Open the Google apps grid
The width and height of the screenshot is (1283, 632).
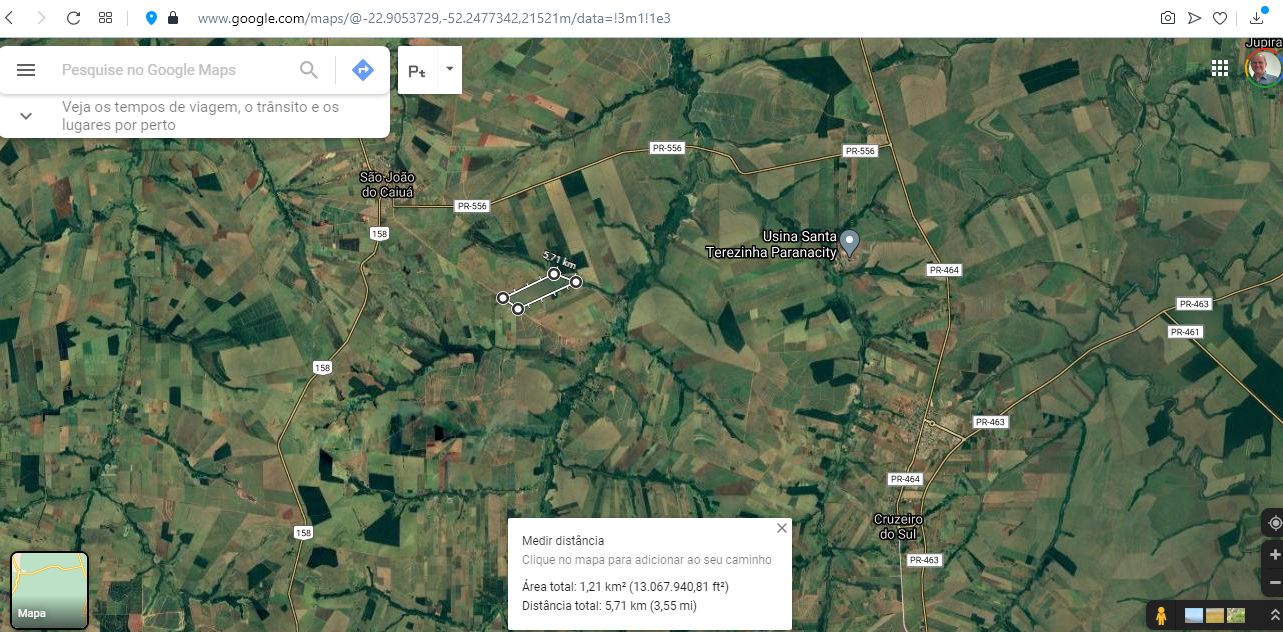(1219, 68)
